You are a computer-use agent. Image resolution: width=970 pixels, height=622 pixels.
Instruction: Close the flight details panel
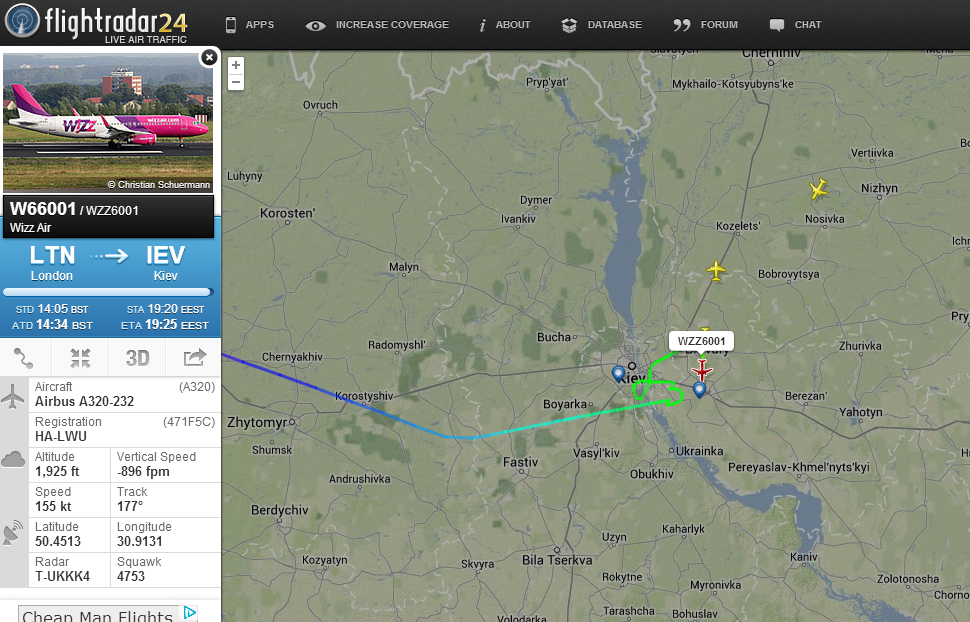(x=209, y=58)
